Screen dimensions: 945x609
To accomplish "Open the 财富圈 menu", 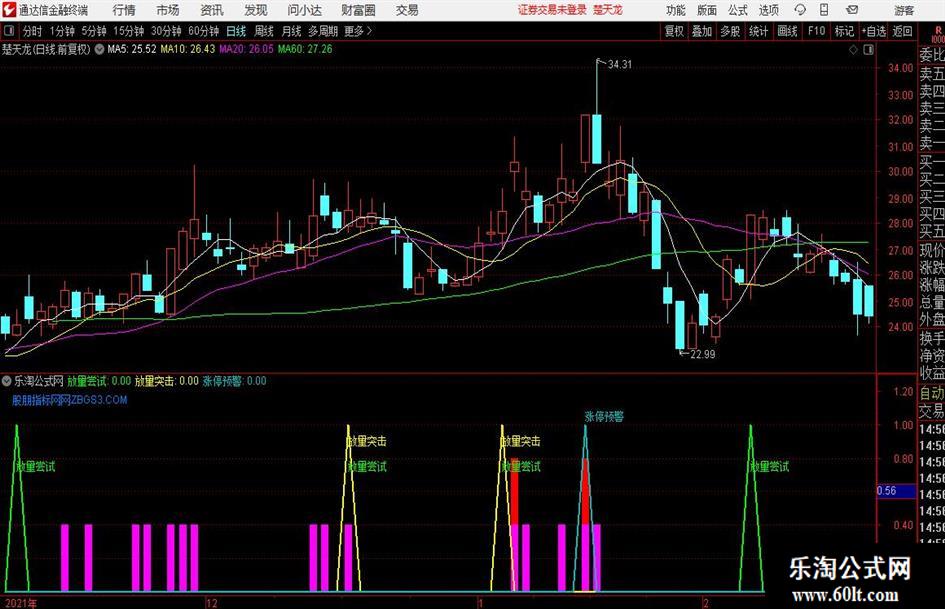I will [358, 10].
